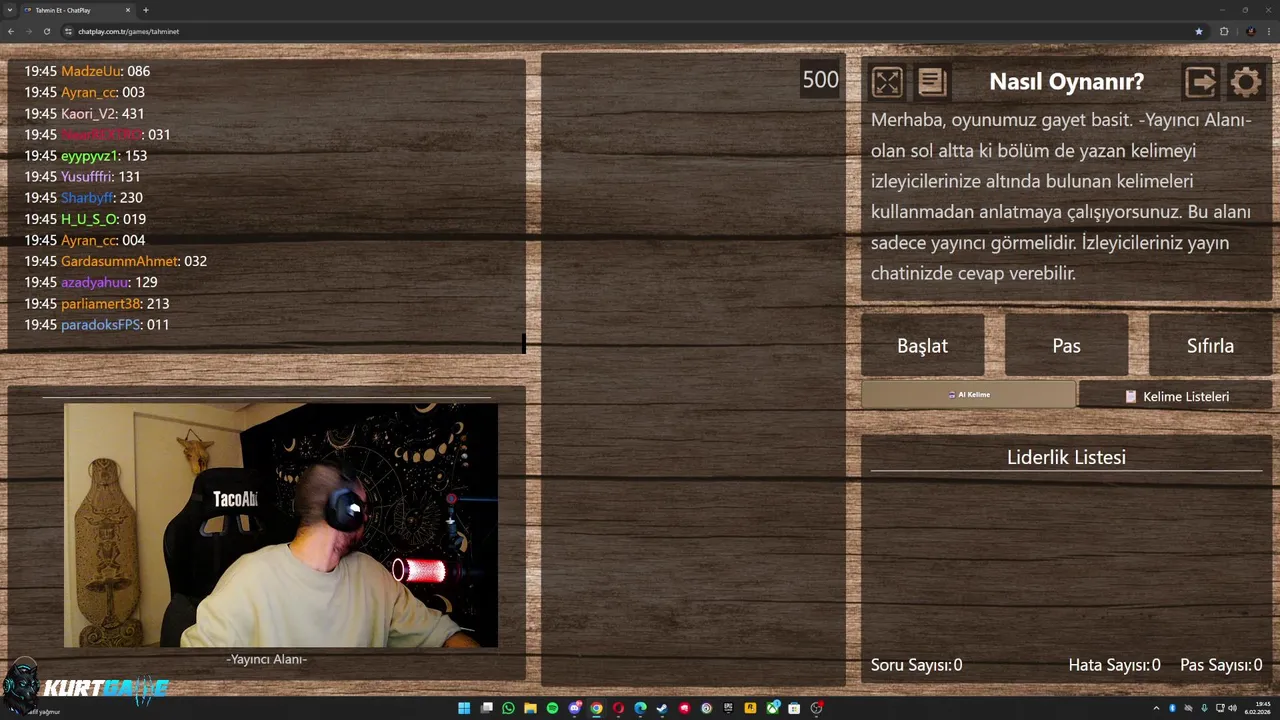
Task: Expand the tab search dropdown arrow
Action: tap(9, 10)
